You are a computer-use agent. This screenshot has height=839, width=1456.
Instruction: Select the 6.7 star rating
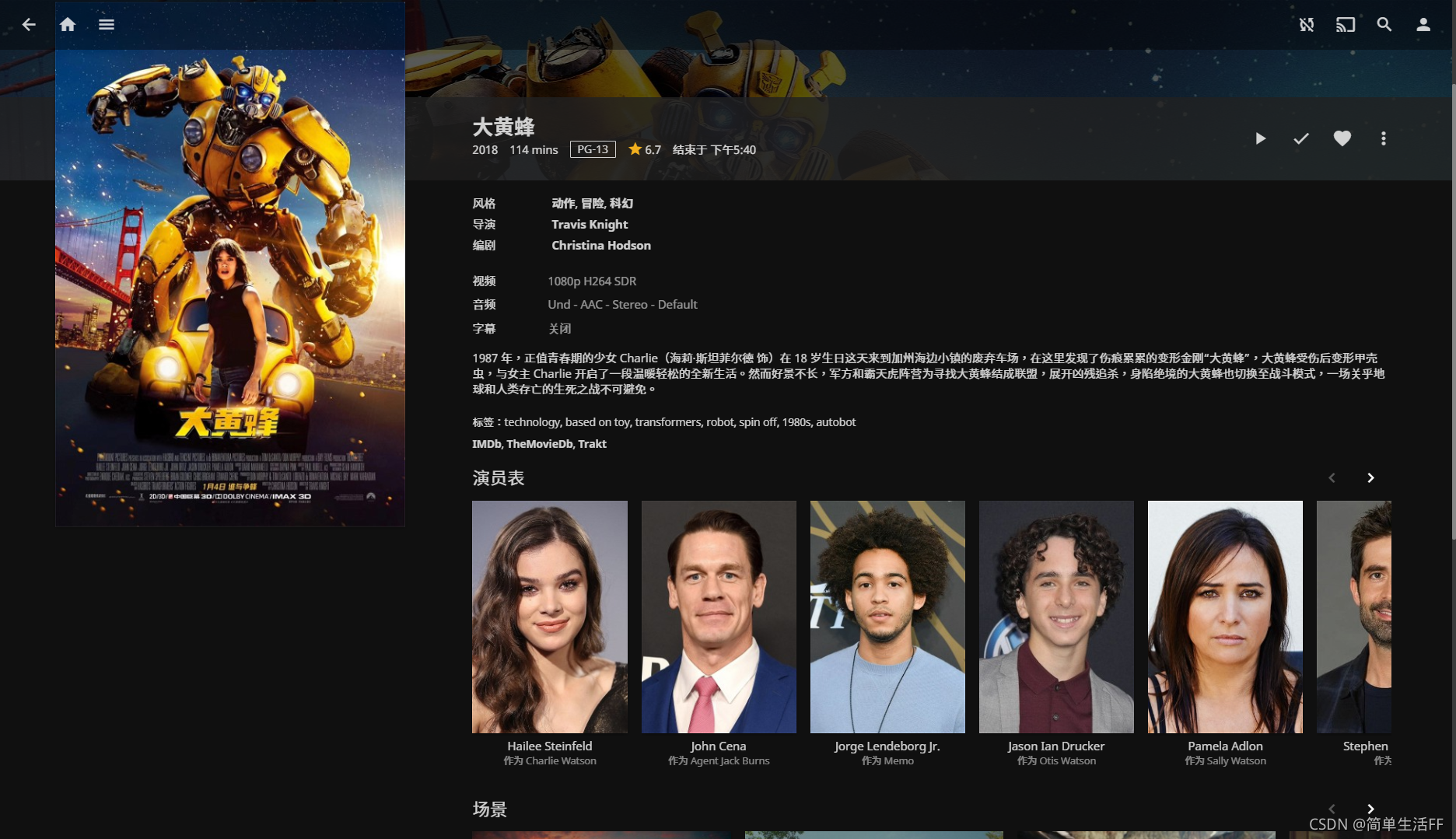click(645, 149)
